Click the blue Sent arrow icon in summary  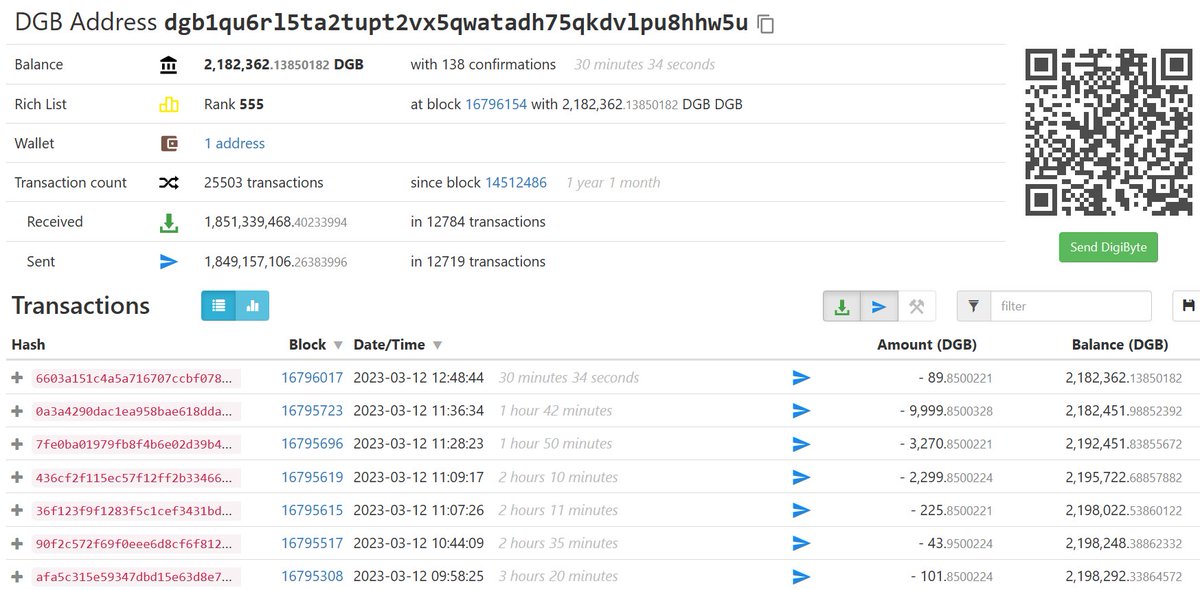(x=169, y=261)
